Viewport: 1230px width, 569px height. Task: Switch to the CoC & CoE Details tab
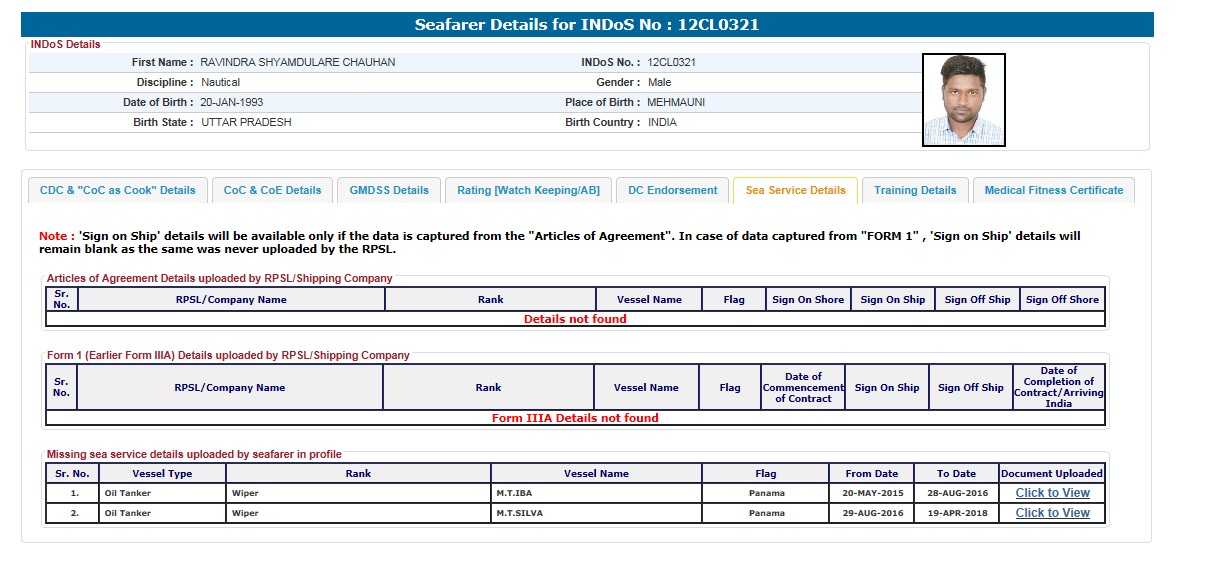click(272, 190)
